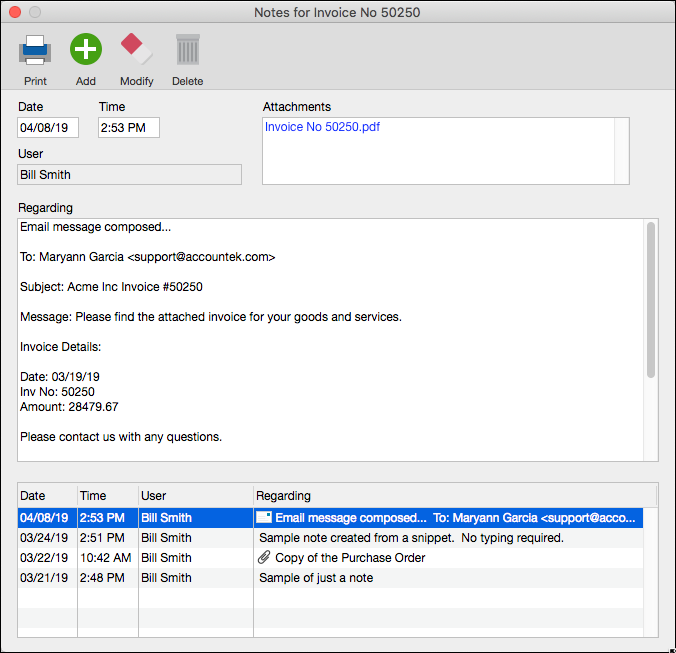Click the Time field showing 2:53 PM

(128, 128)
